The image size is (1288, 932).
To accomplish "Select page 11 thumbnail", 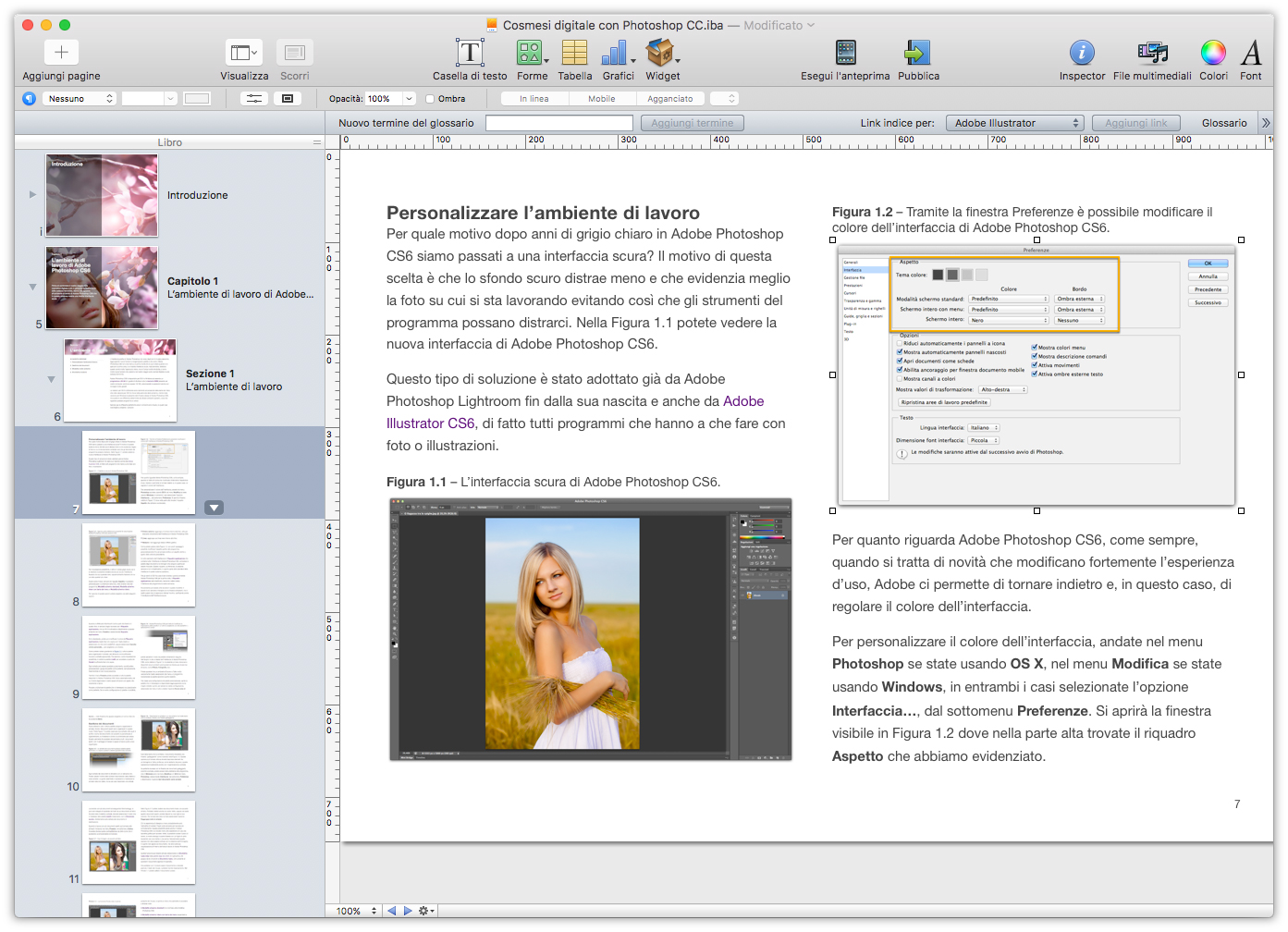I will coord(139,842).
